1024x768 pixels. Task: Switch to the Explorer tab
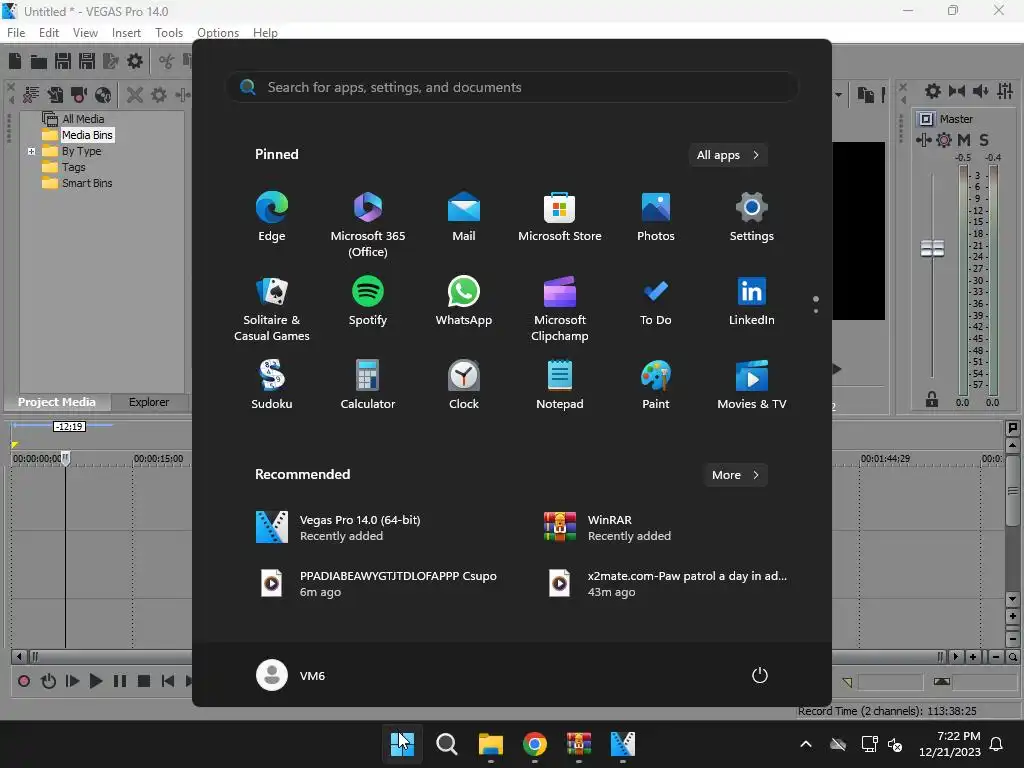coord(149,402)
